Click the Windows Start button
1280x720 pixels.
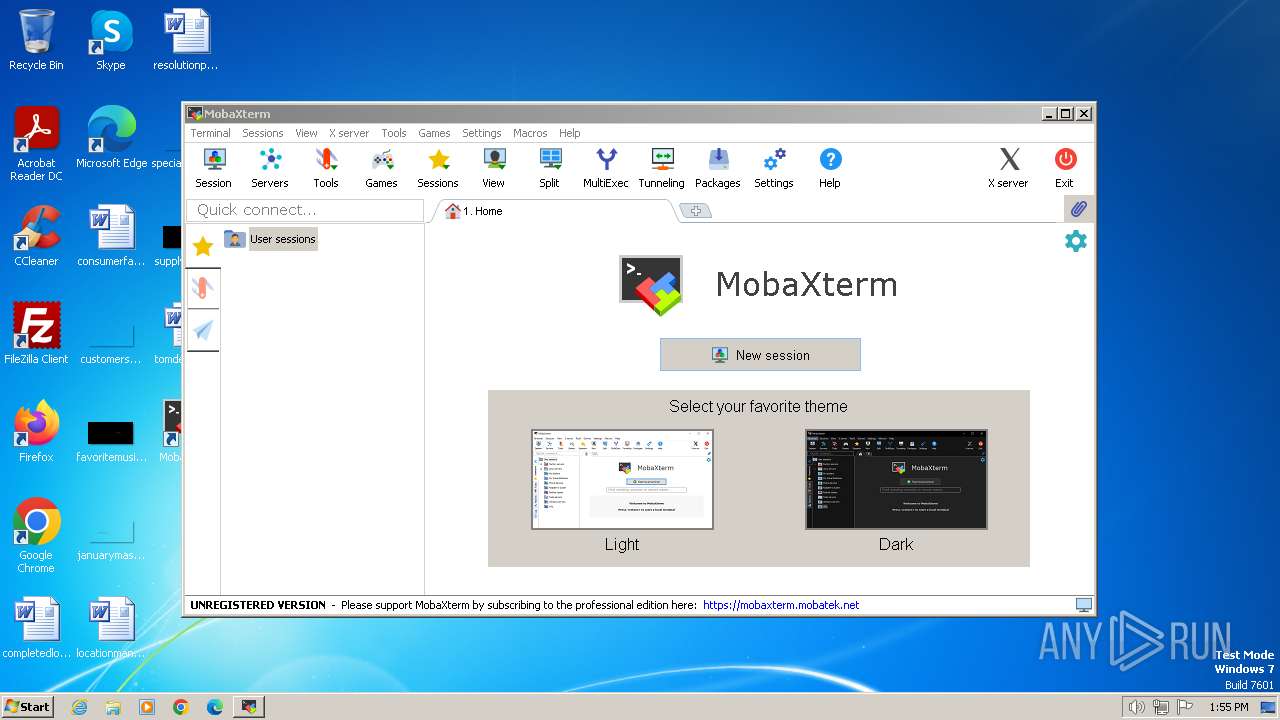click(x=28, y=706)
